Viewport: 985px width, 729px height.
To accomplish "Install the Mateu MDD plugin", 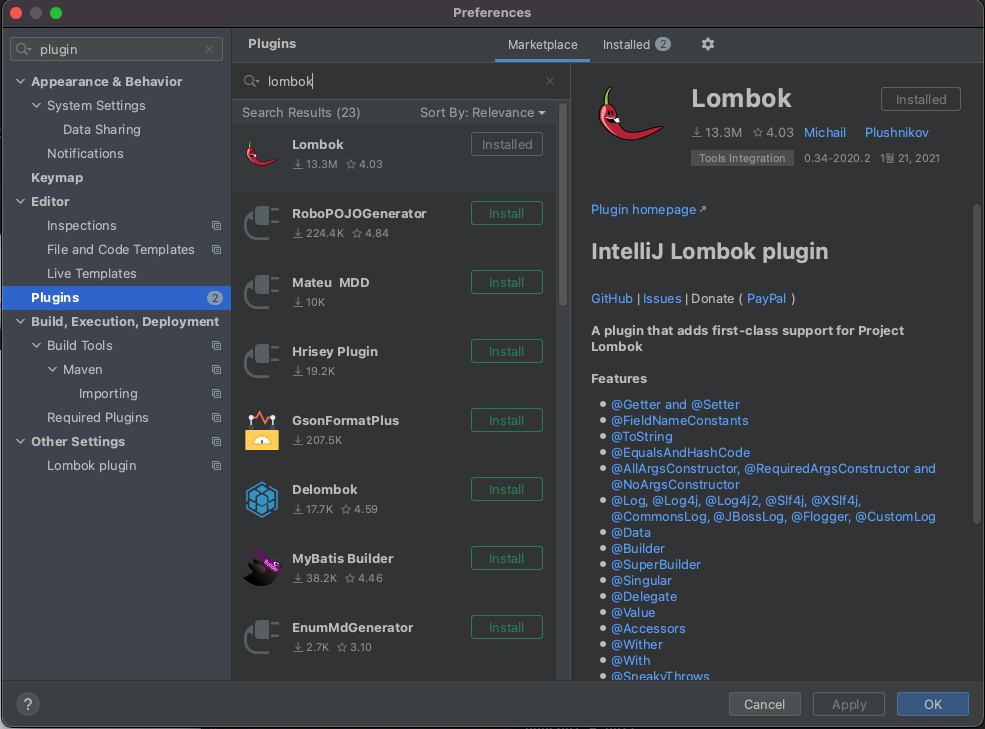I will (506, 282).
